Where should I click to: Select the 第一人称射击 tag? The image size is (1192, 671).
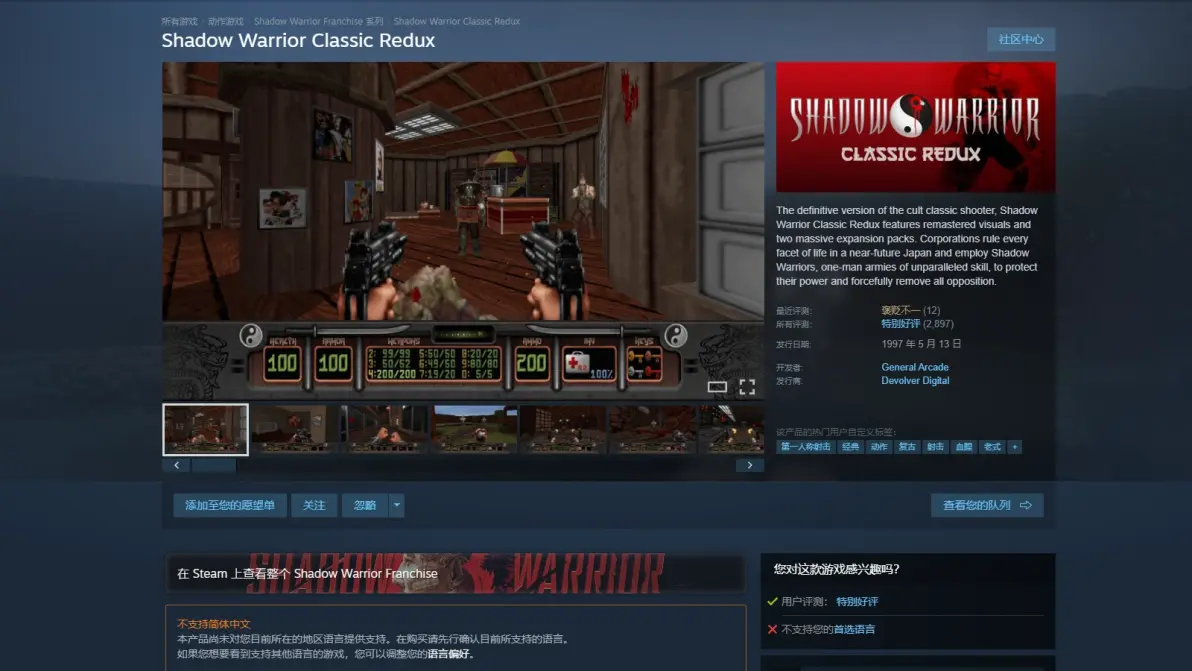coord(805,447)
